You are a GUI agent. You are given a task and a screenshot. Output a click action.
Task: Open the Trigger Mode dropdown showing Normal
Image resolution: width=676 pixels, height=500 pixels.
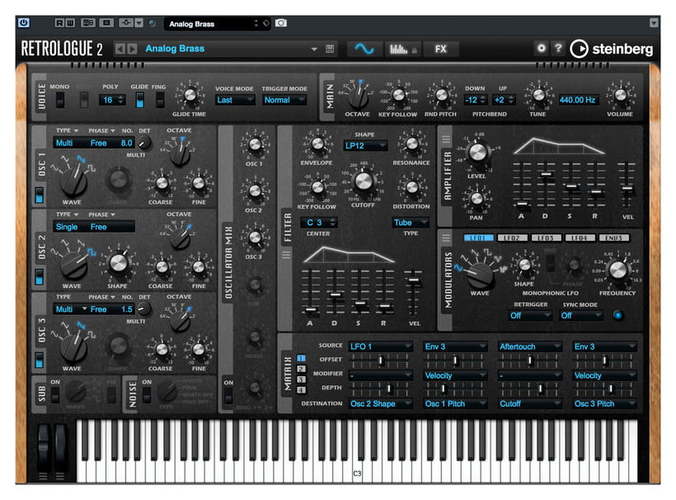pos(285,100)
